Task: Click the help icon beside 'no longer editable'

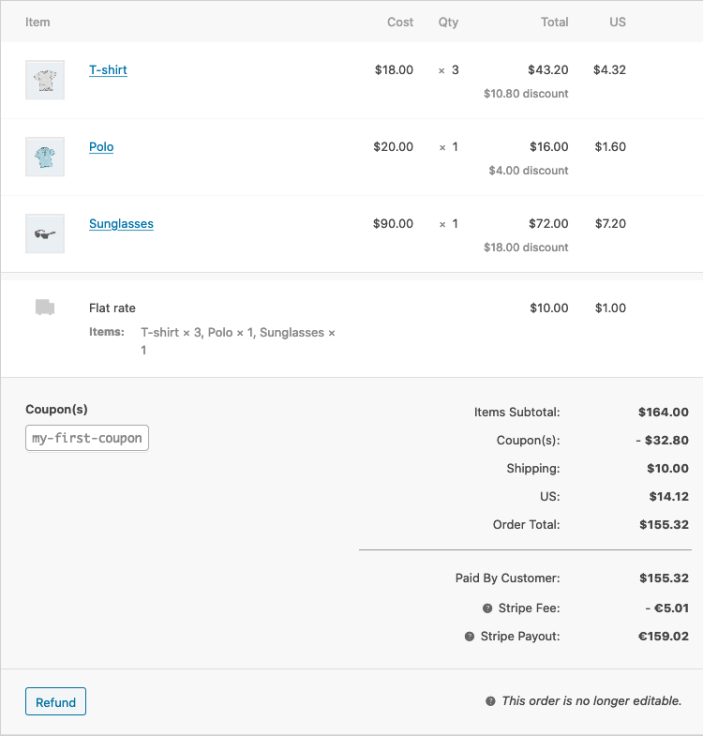Action: [490, 701]
